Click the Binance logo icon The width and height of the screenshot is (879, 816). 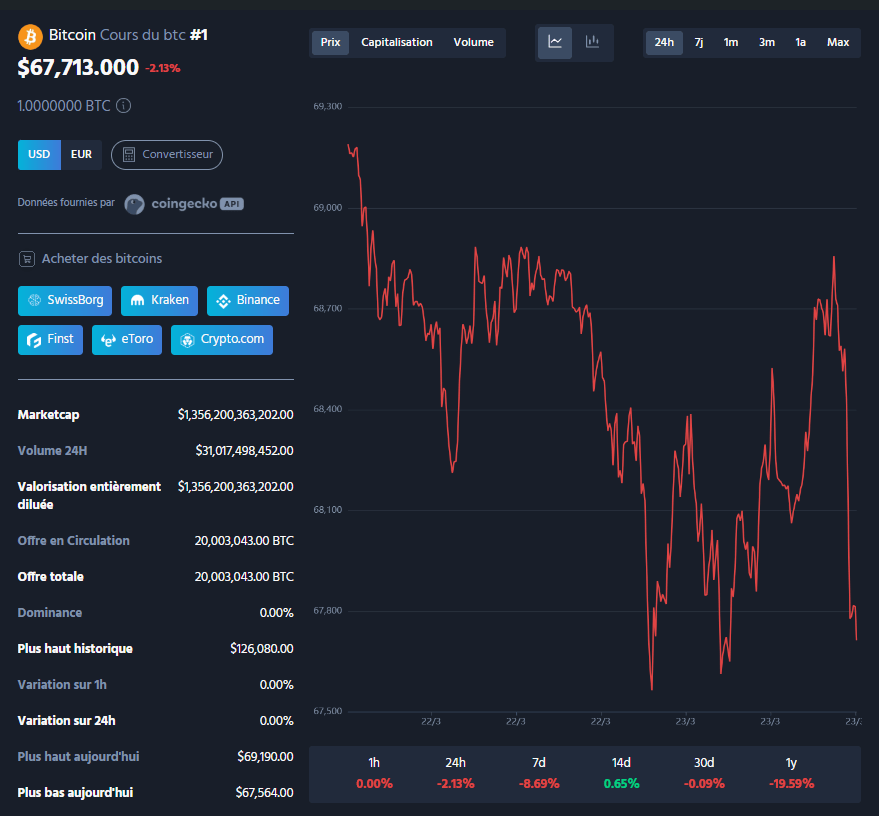point(222,300)
